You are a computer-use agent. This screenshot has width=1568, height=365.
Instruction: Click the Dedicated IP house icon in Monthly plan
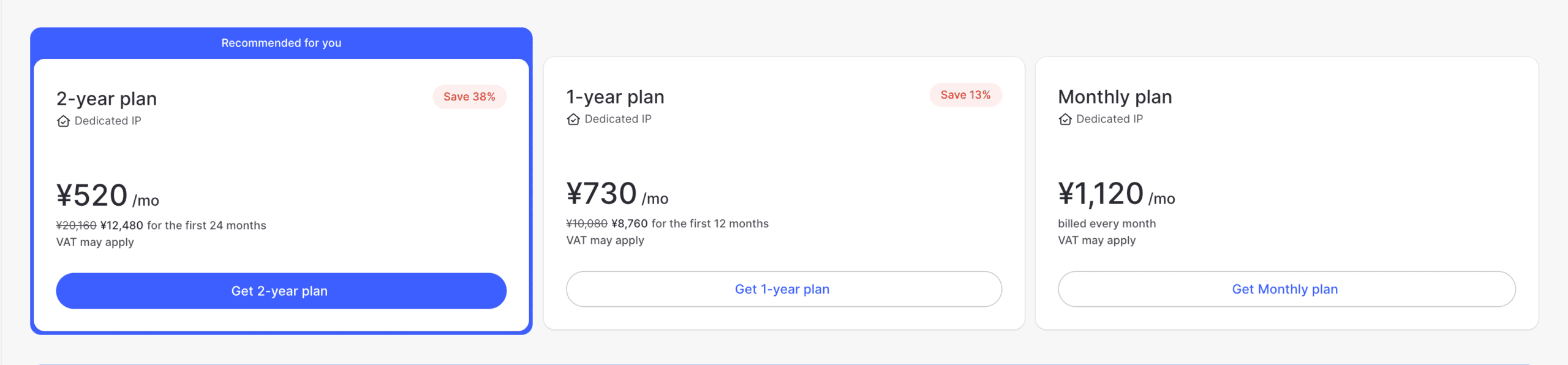click(1065, 119)
